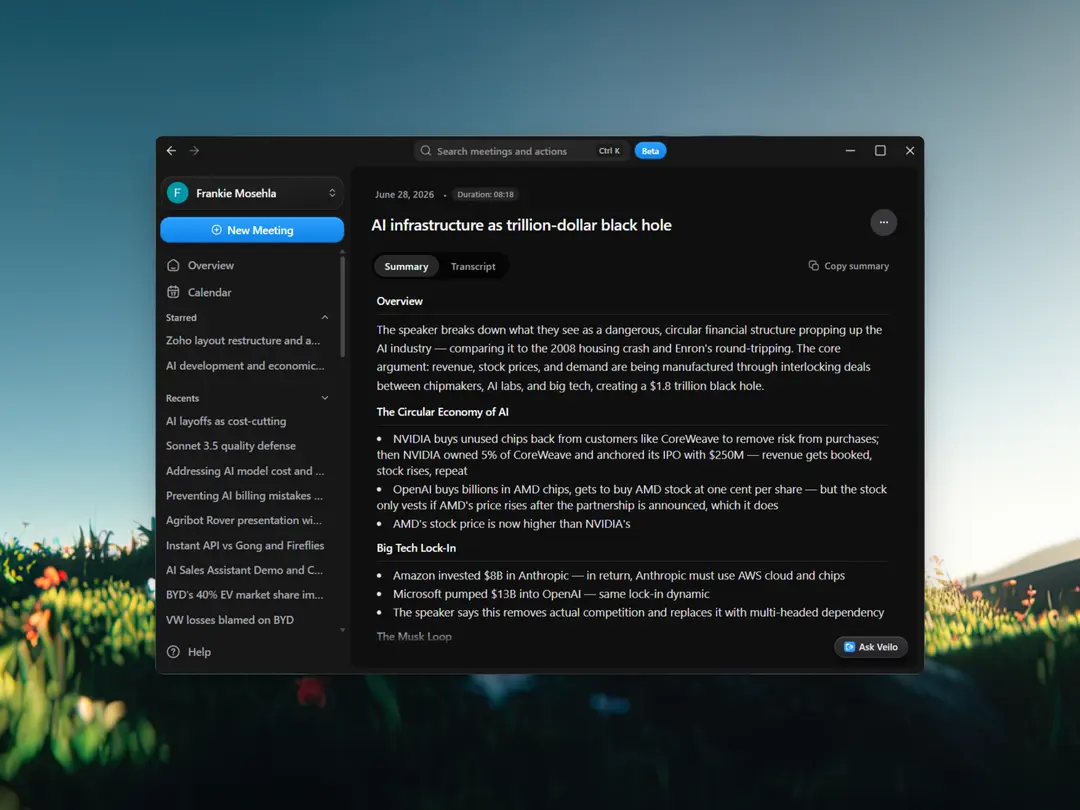Viewport: 1080px width, 810px height.
Task: Click the Big Tech Lock-In heading
Action: 416,548
